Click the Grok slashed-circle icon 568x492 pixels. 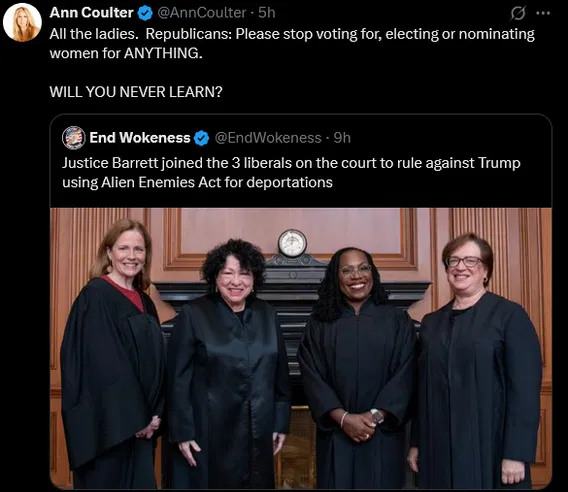(x=518, y=13)
